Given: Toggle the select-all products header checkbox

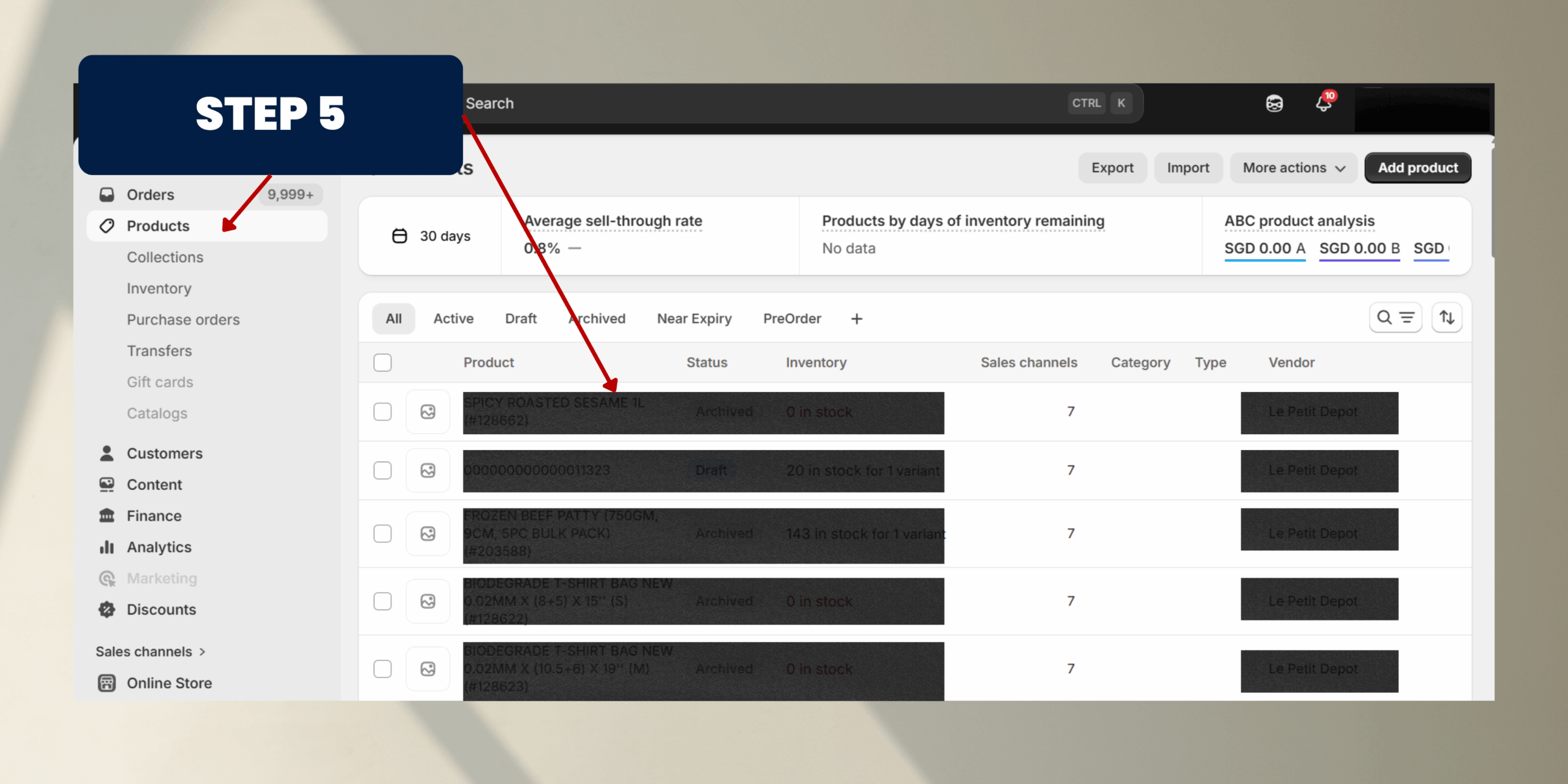Looking at the screenshot, I should [x=383, y=363].
